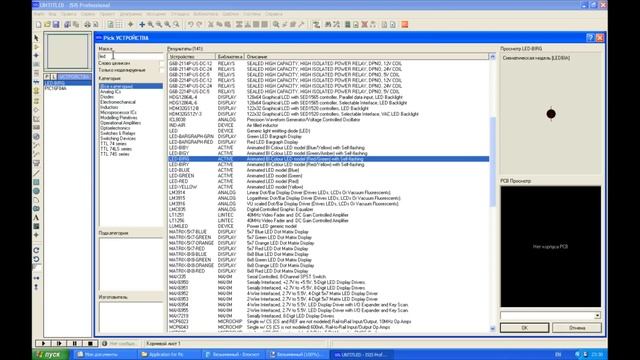Click the Zoom Out magnifier icon

click(159, 25)
